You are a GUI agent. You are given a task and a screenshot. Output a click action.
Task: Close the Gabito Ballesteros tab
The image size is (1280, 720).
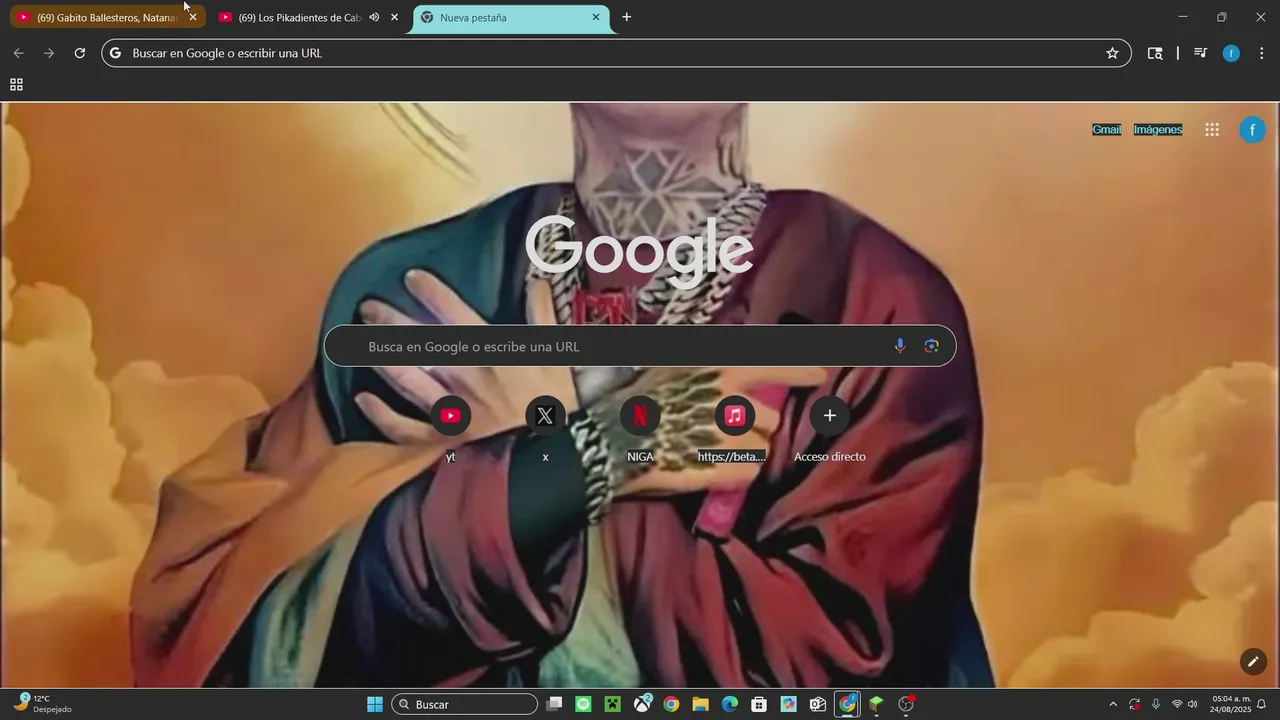pyautogui.click(x=193, y=17)
